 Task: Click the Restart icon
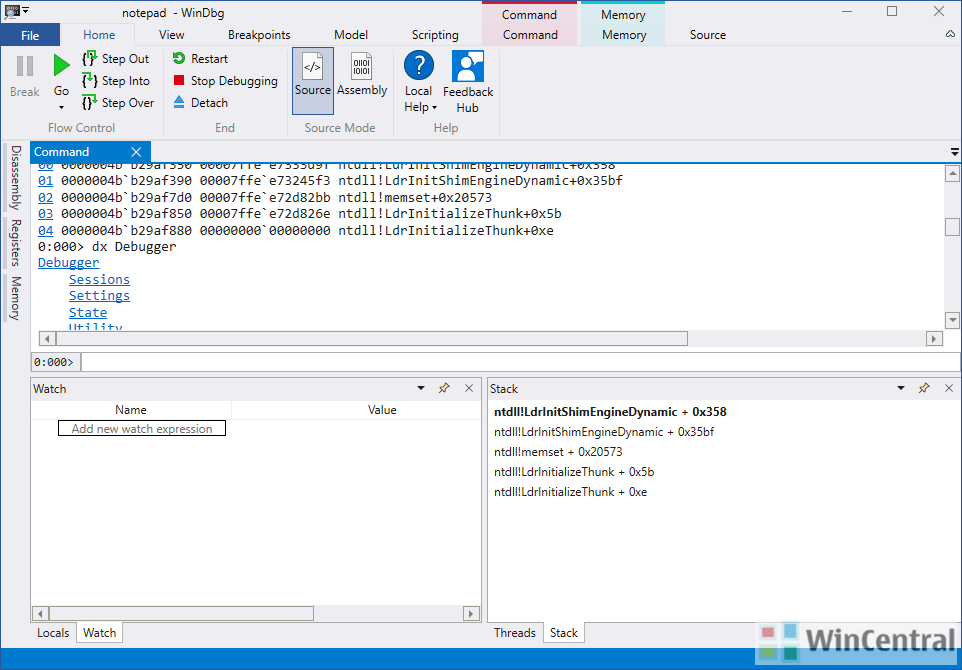179,58
